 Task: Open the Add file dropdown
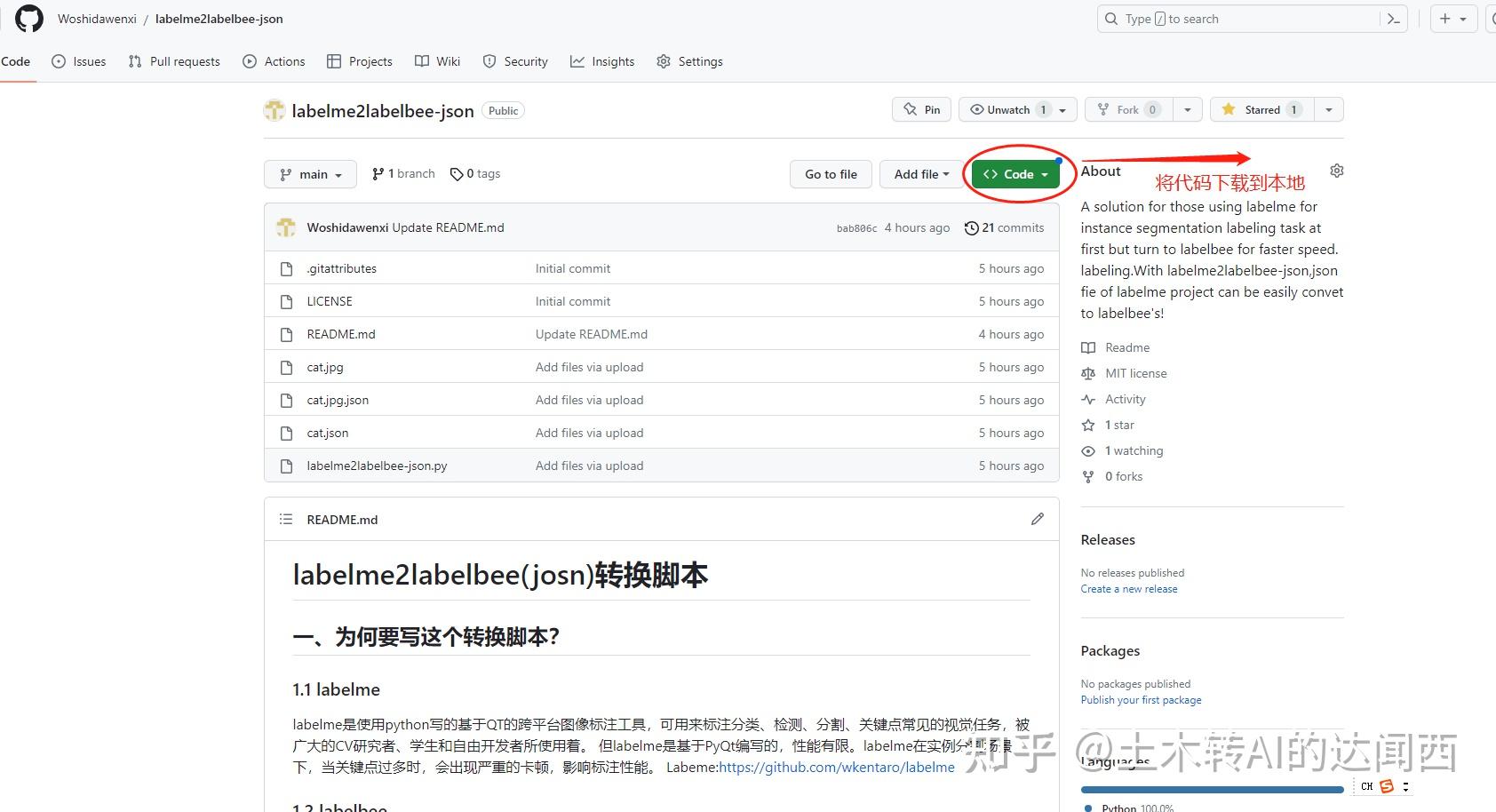pyautogui.click(x=921, y=173)
